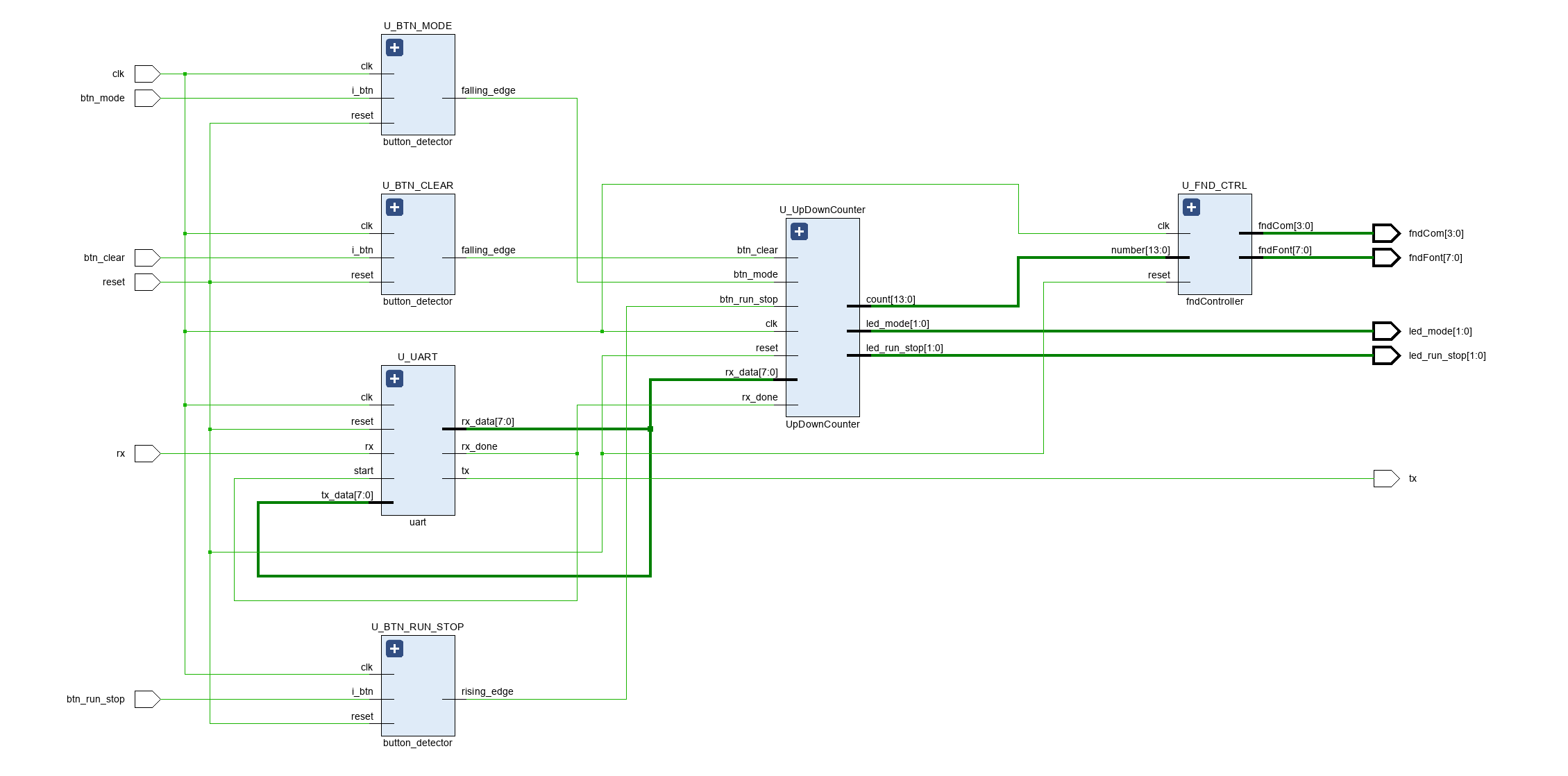Select the count[13:0] pin label
Image resolution: width=1568 pixels, height=776 pixels.
coord(891,299)
